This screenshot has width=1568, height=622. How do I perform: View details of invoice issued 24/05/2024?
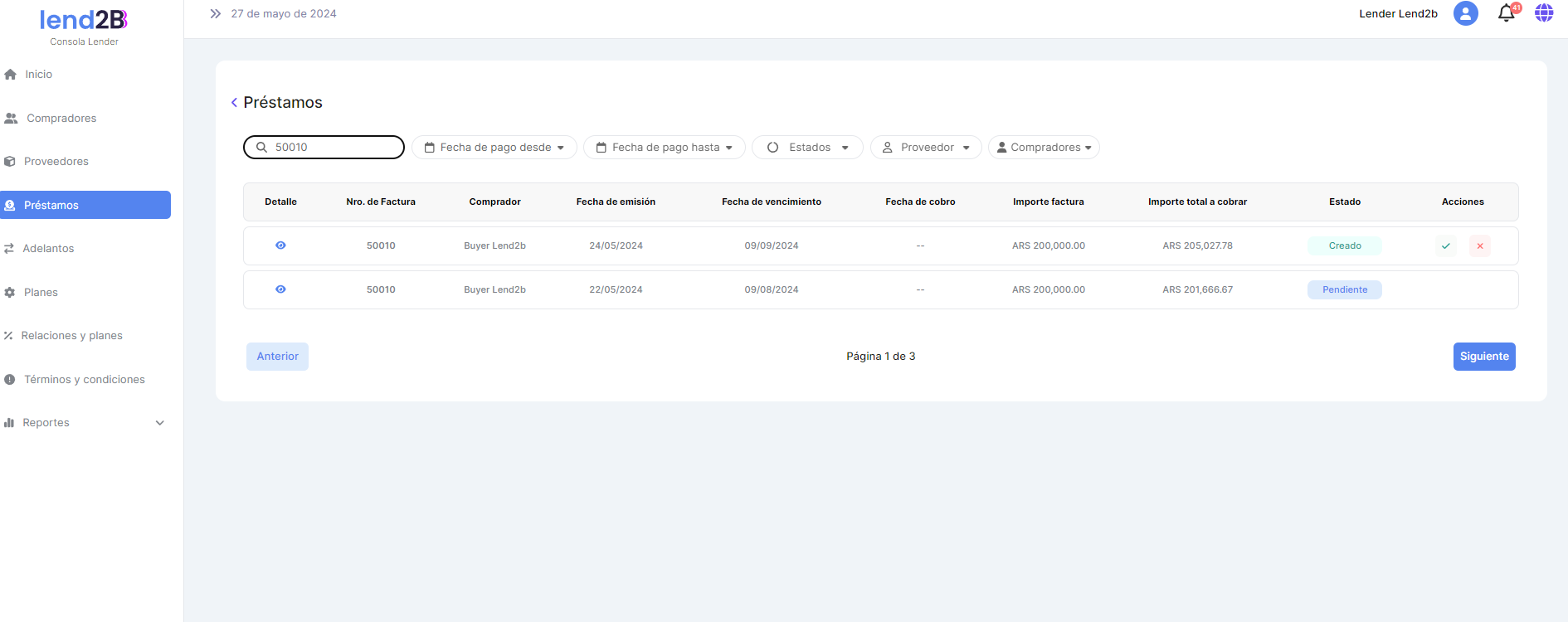280,245
